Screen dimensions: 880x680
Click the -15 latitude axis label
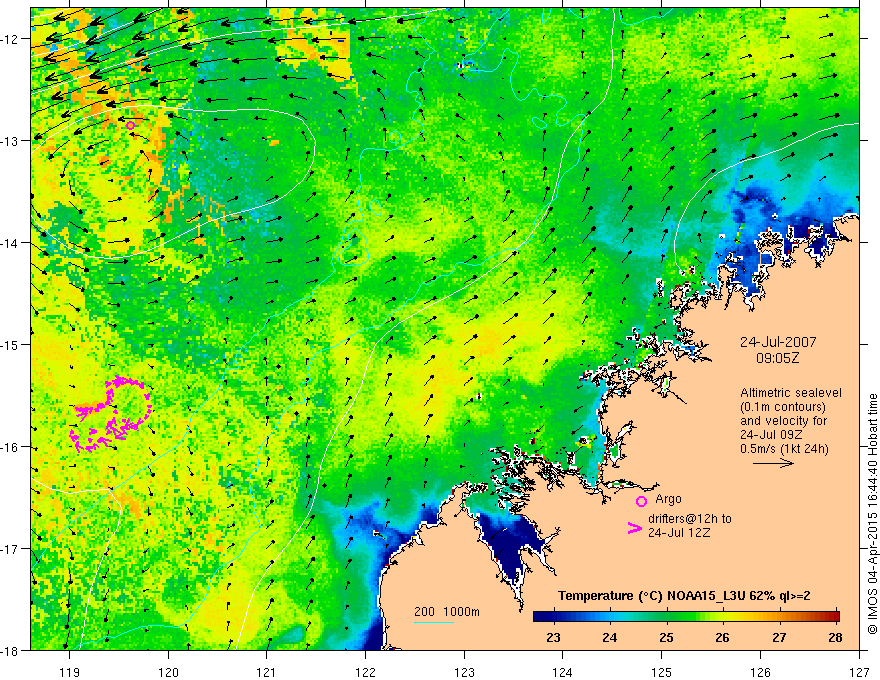tap(11, 344)
